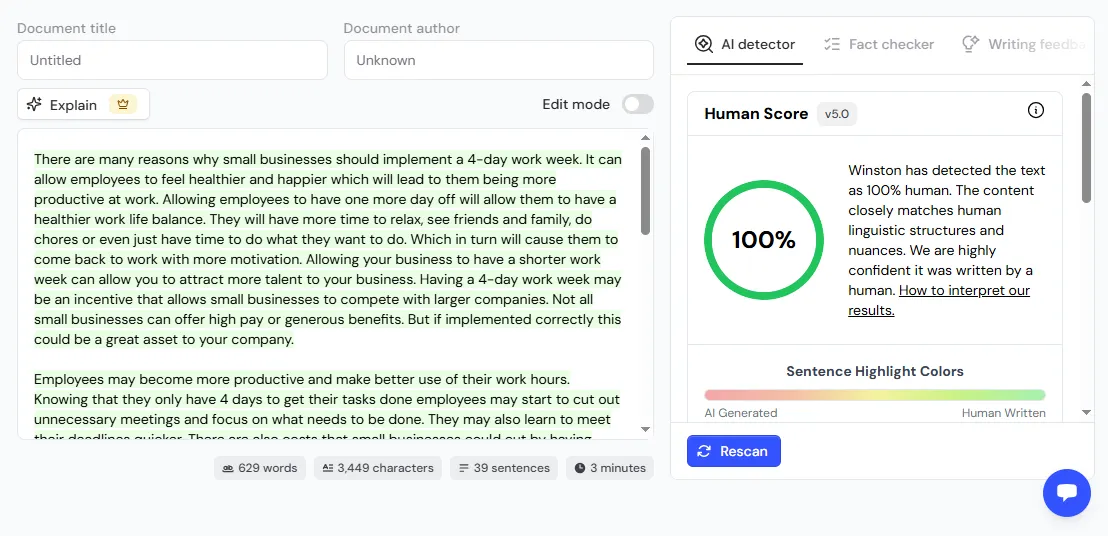
Task: Click the word count icon
Action: click(228, 468)
